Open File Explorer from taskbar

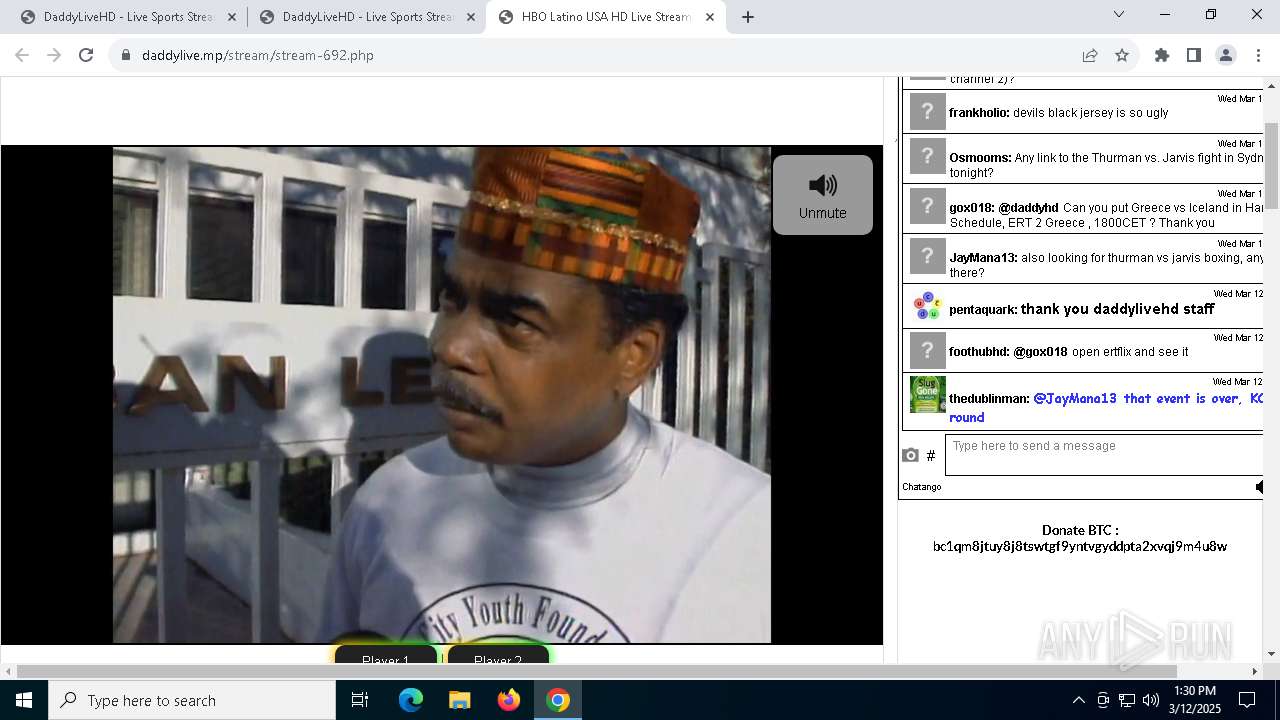click(460, 700)
